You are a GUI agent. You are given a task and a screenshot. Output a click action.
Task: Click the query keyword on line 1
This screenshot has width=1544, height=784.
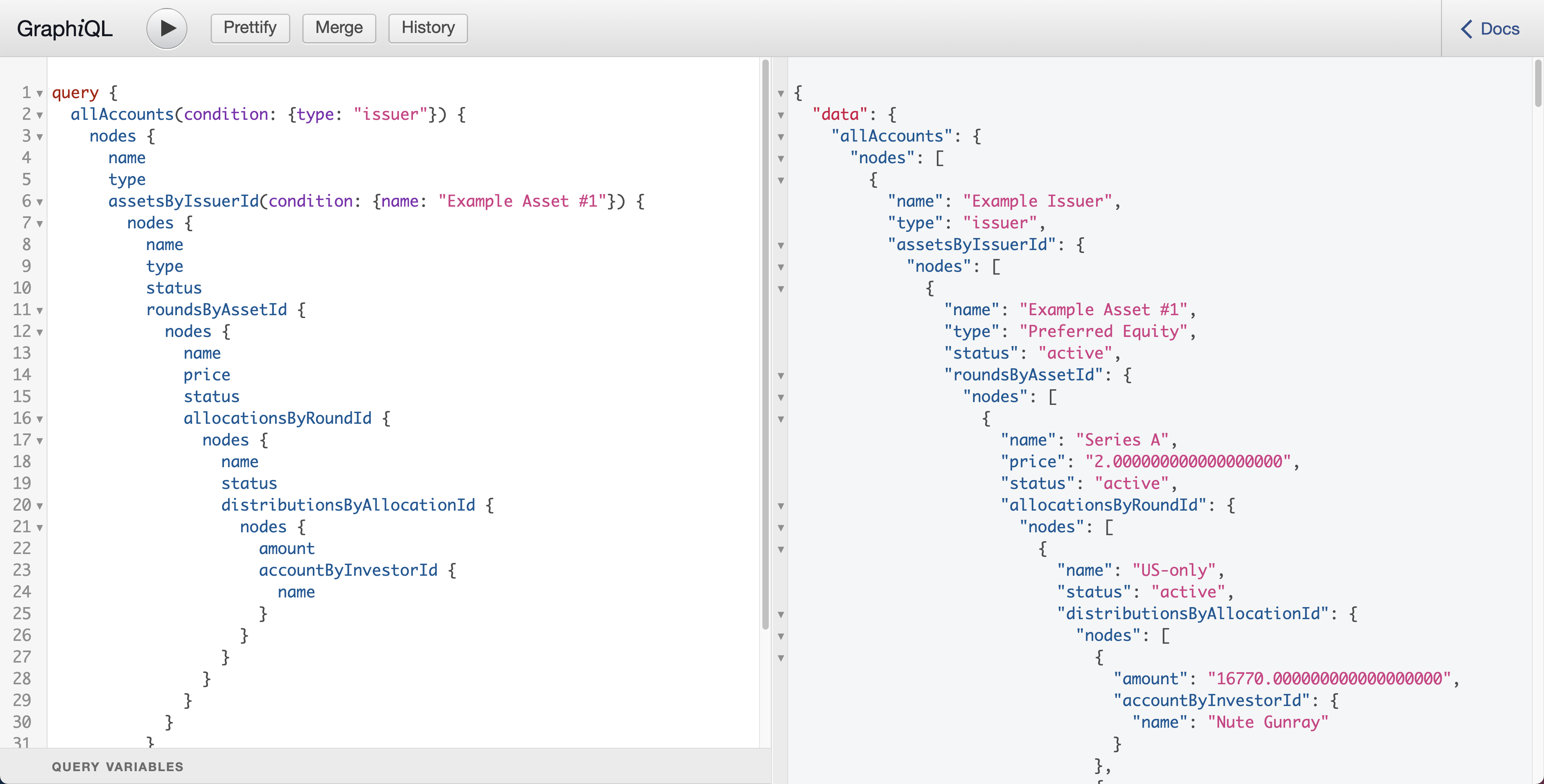75,93
